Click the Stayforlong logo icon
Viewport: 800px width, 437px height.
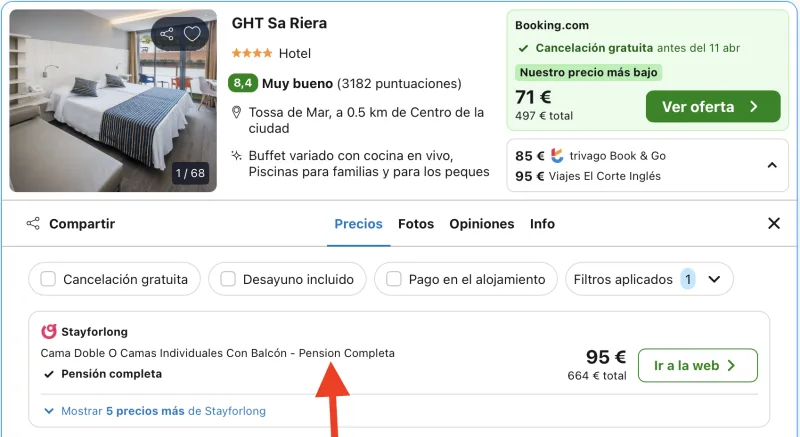48,331
